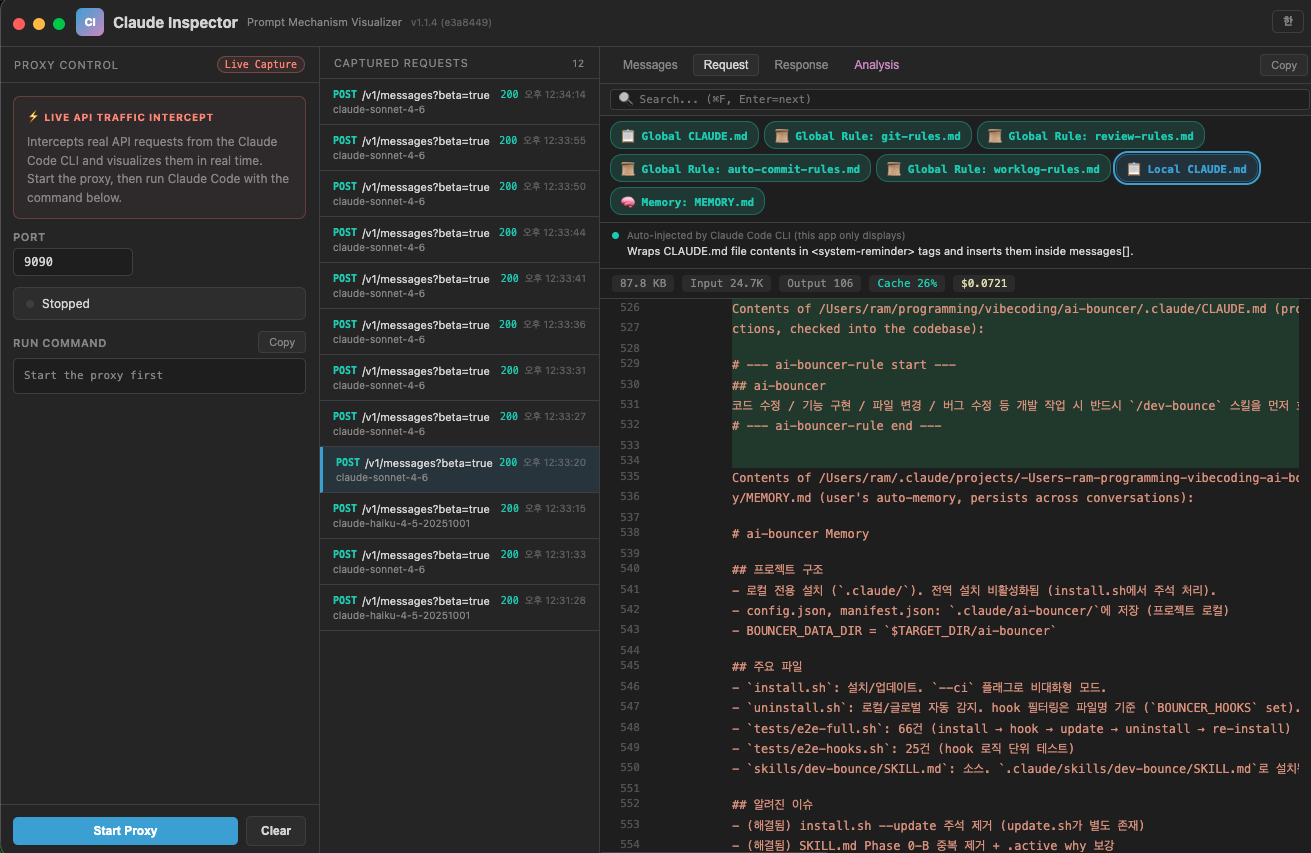
Task: Click the '# --- ai-bouncer-rule start ---' line
Action: tap(844, 365)
